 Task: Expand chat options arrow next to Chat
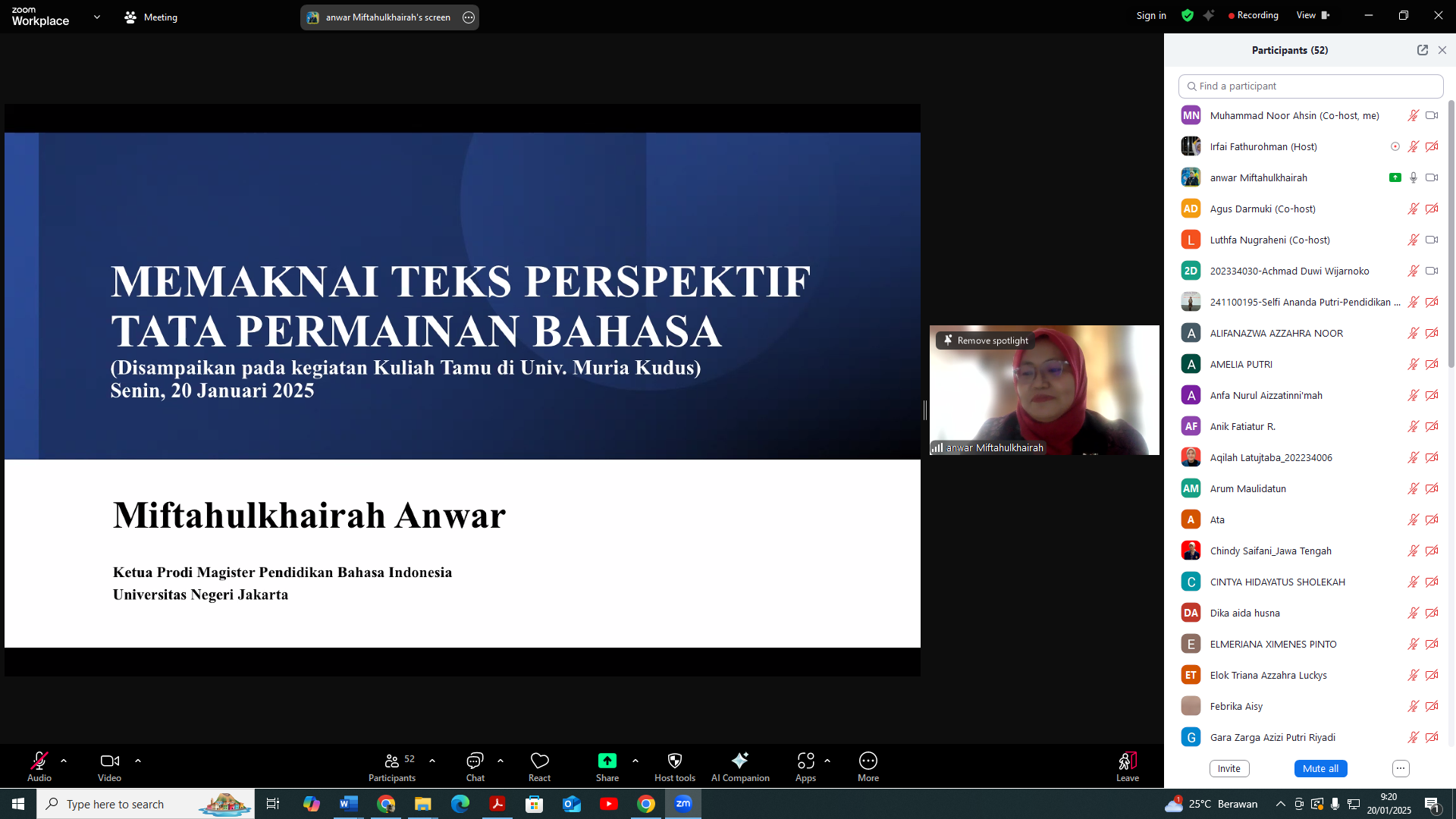pyautogui.click(x=500, y=761)
